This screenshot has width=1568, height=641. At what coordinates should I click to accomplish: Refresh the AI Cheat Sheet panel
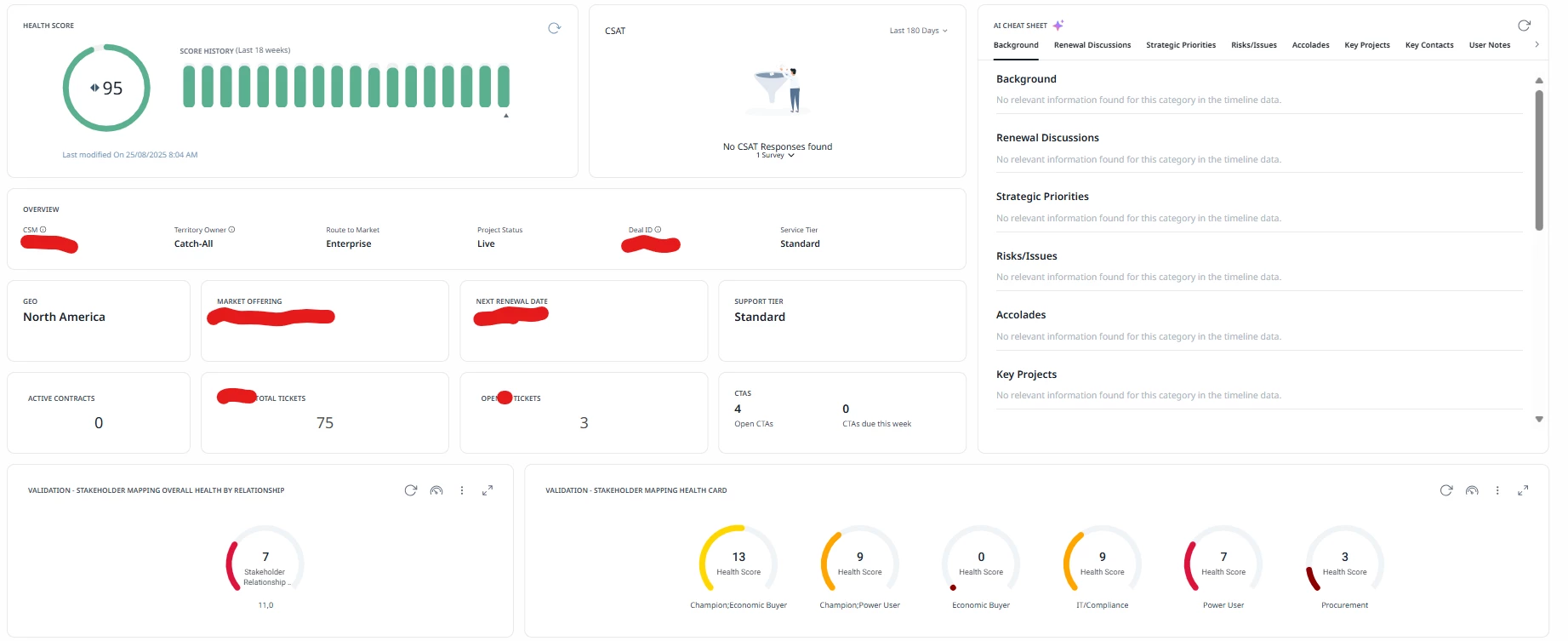[x=1524, y=26]
